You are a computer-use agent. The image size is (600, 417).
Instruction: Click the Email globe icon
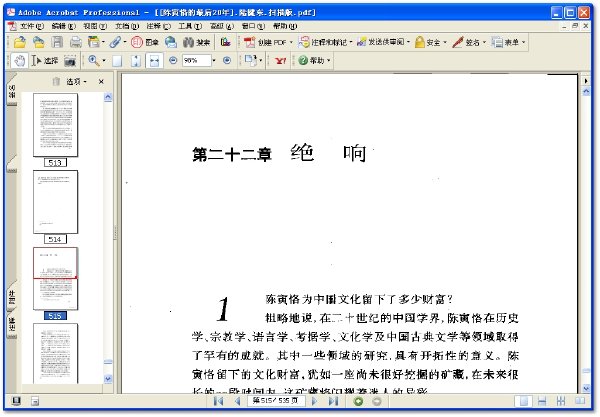(171, 42)
